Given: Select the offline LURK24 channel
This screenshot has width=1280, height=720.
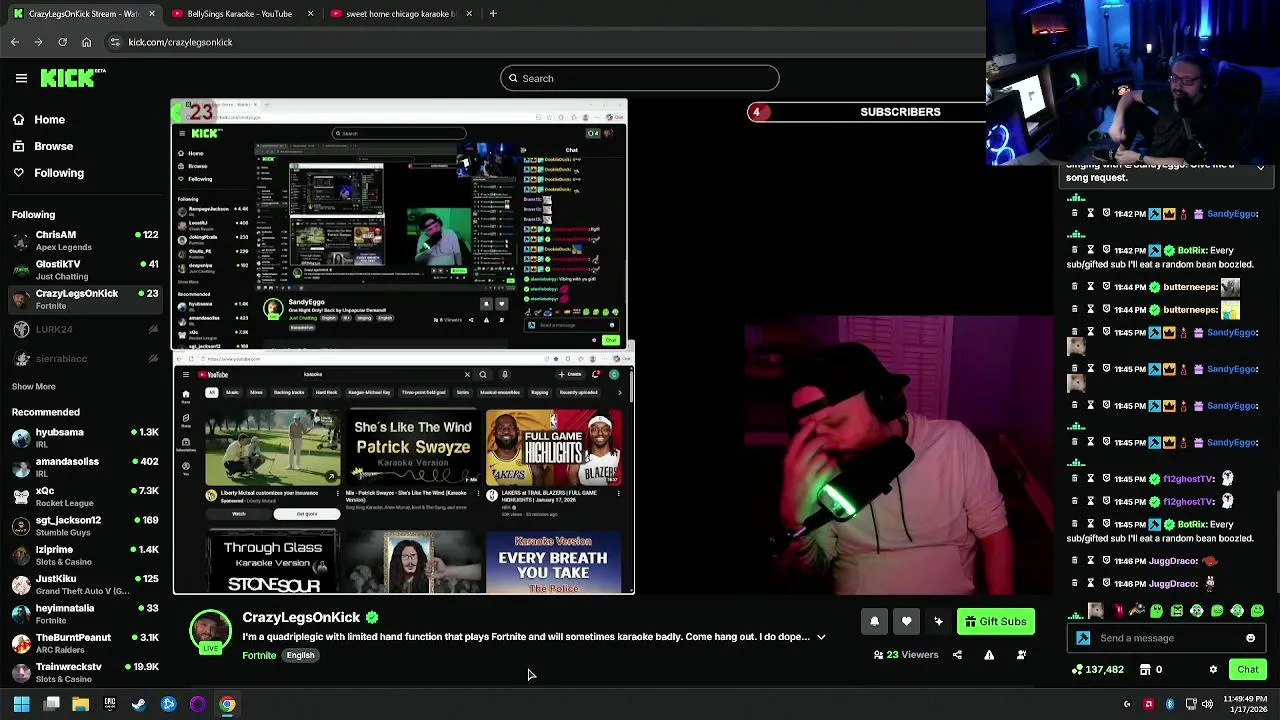Looking at the screenshot, I should click(x=85, y=329).
